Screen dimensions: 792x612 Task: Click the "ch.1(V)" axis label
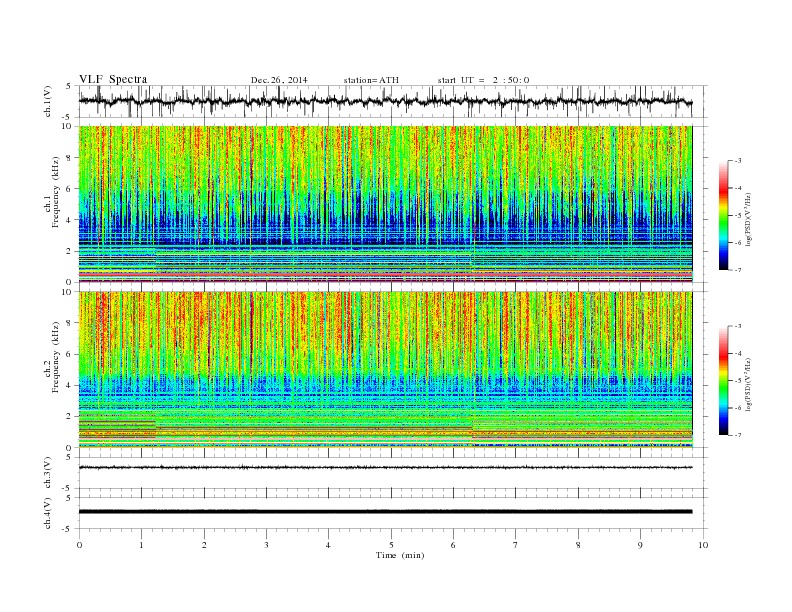pyautogui.click(x=48, y=101)
